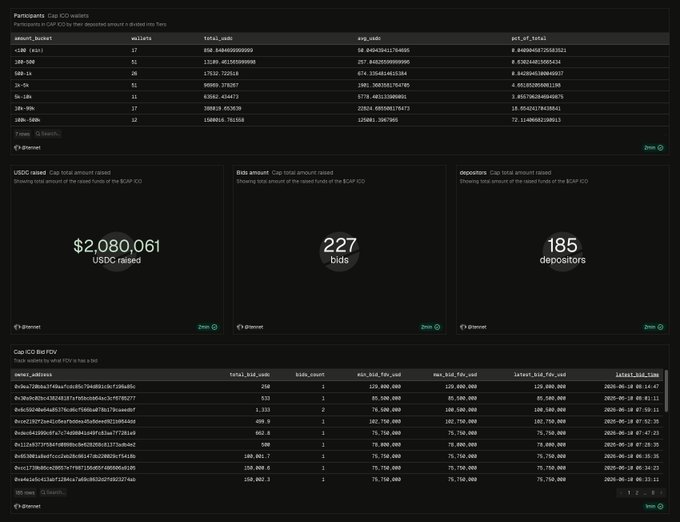Click the 63562.434473 total_usdc value

click(x=221, y=97)
